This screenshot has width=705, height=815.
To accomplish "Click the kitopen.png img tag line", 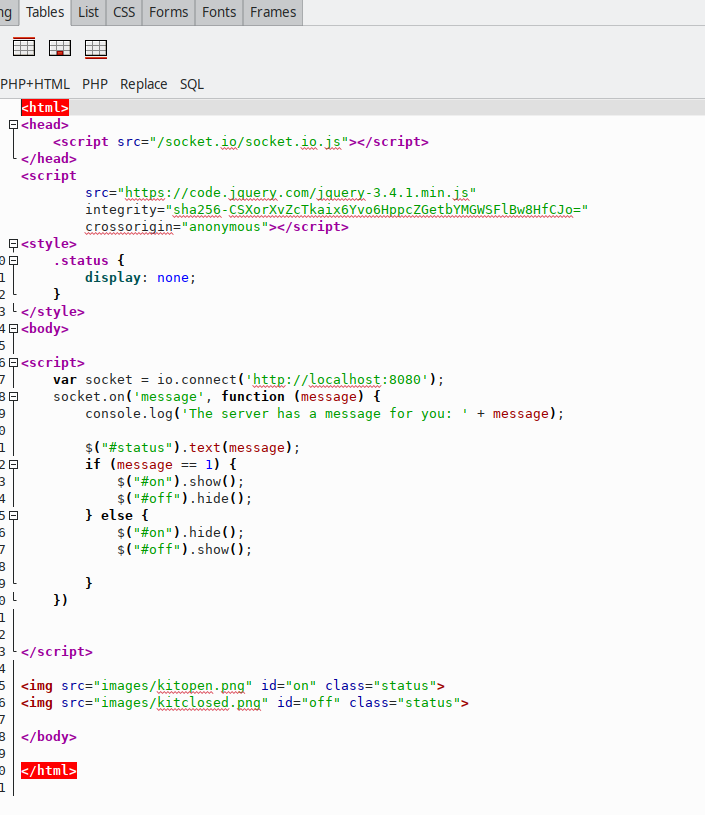I will tap(233, 686).
